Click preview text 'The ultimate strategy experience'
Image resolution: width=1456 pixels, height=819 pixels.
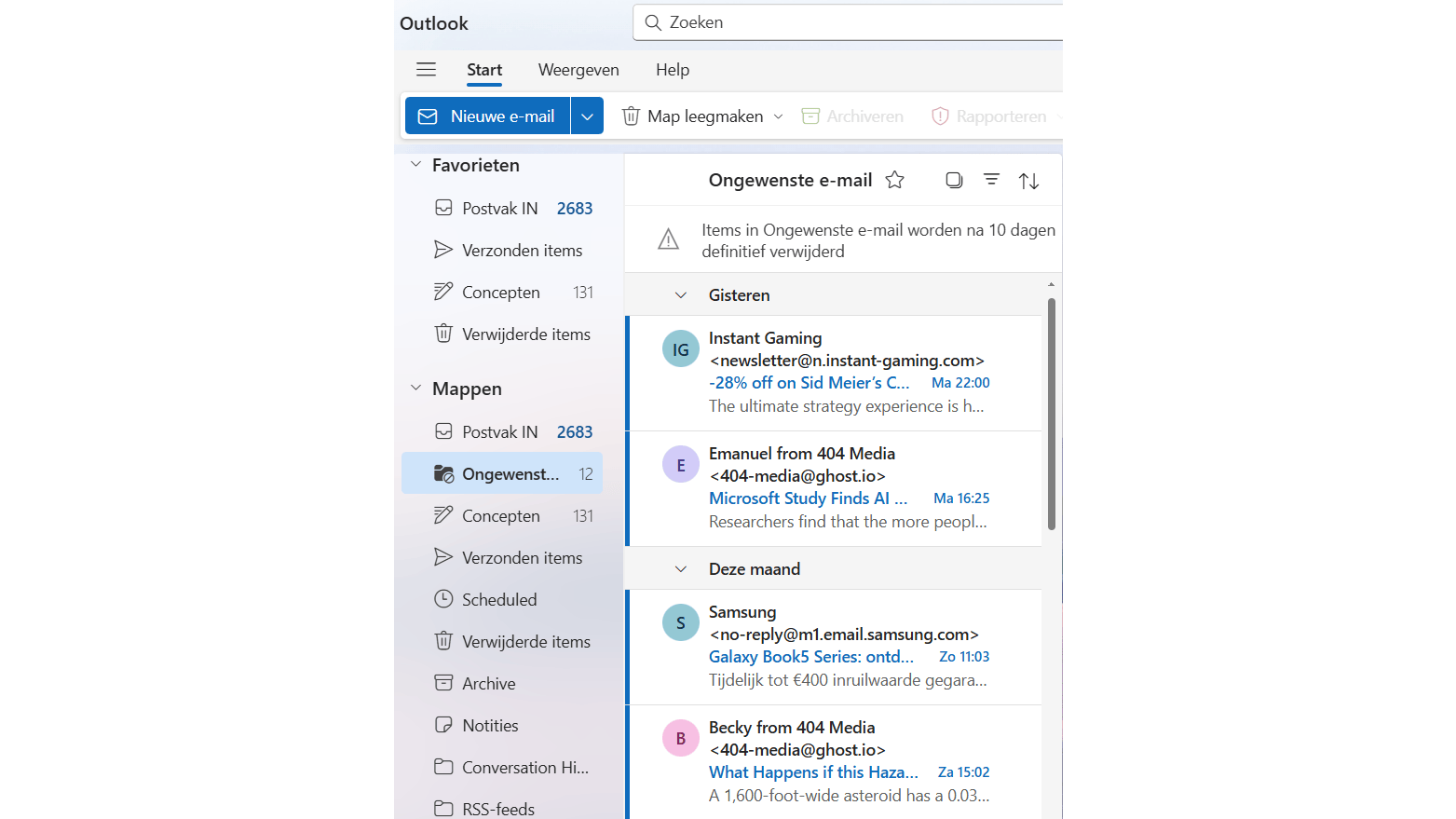(x=846, y=406)
